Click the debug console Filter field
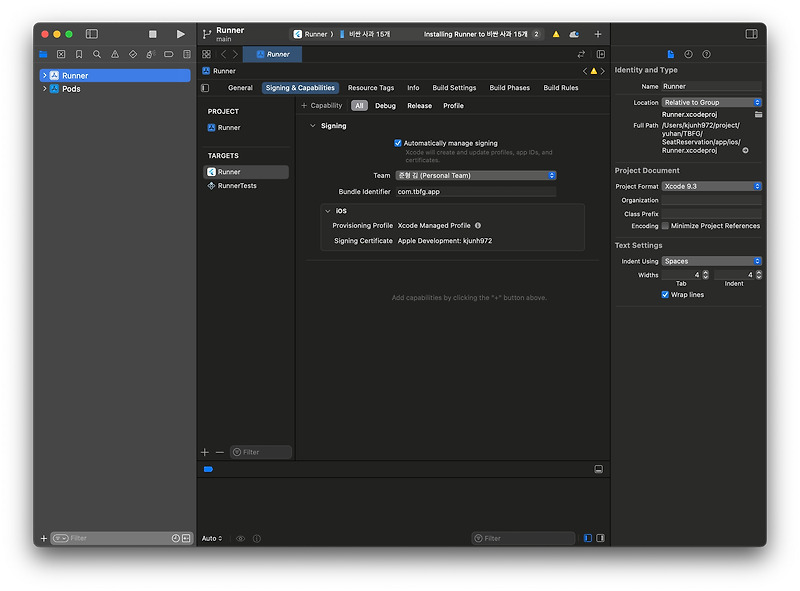 (x=523, y=538)
